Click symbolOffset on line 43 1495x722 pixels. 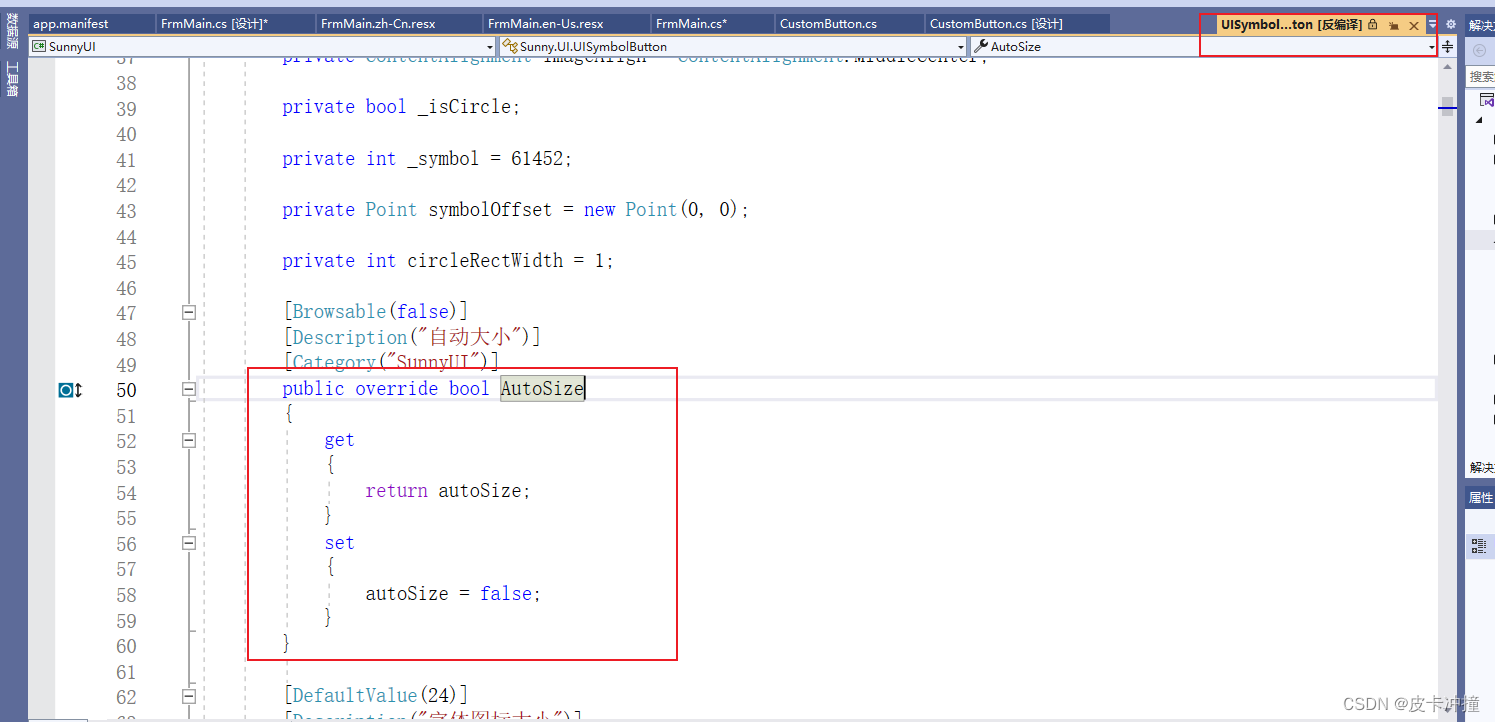pos(490,210)
